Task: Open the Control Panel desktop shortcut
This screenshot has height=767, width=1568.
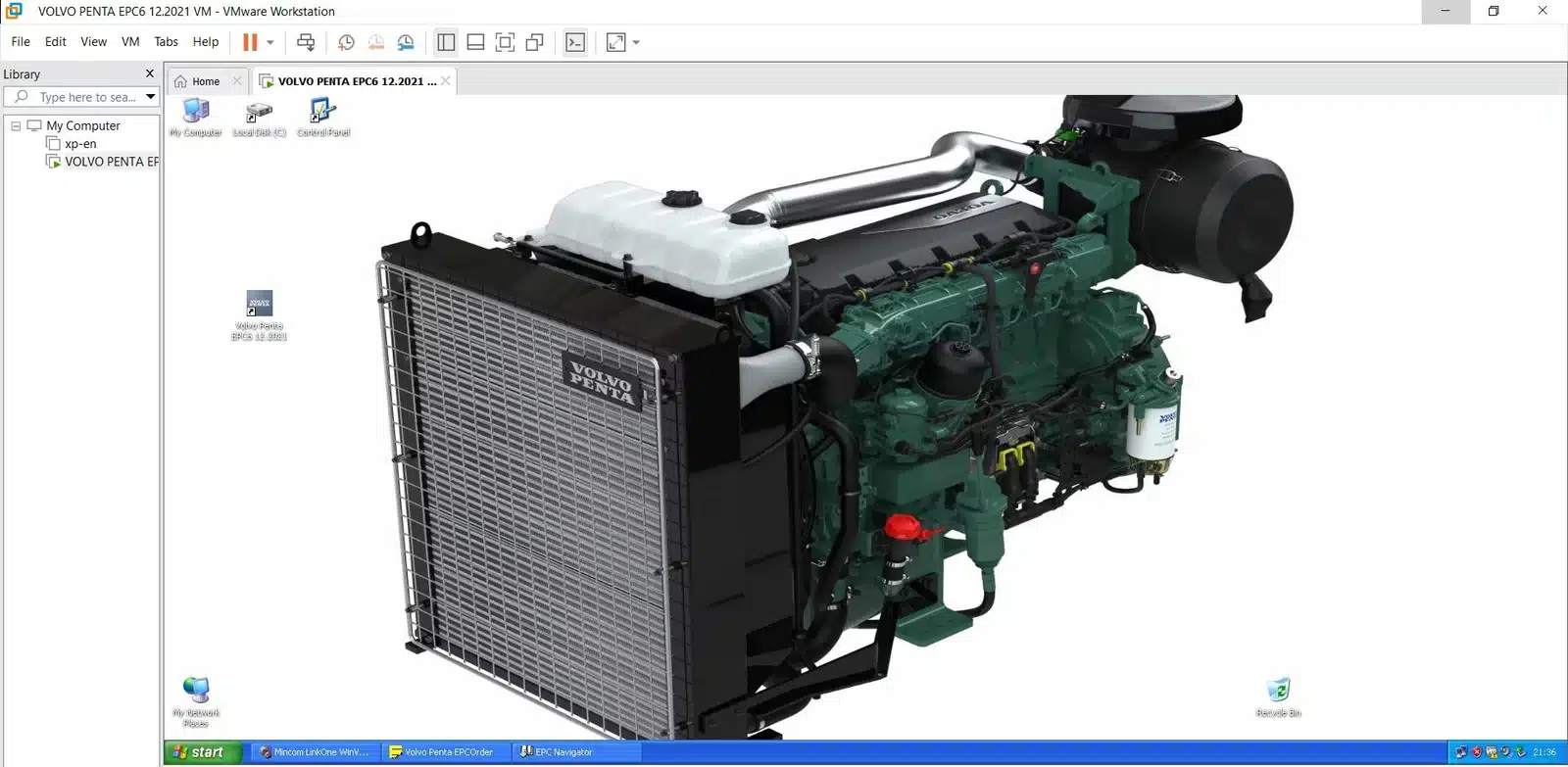Action: (x=322, y=111)
